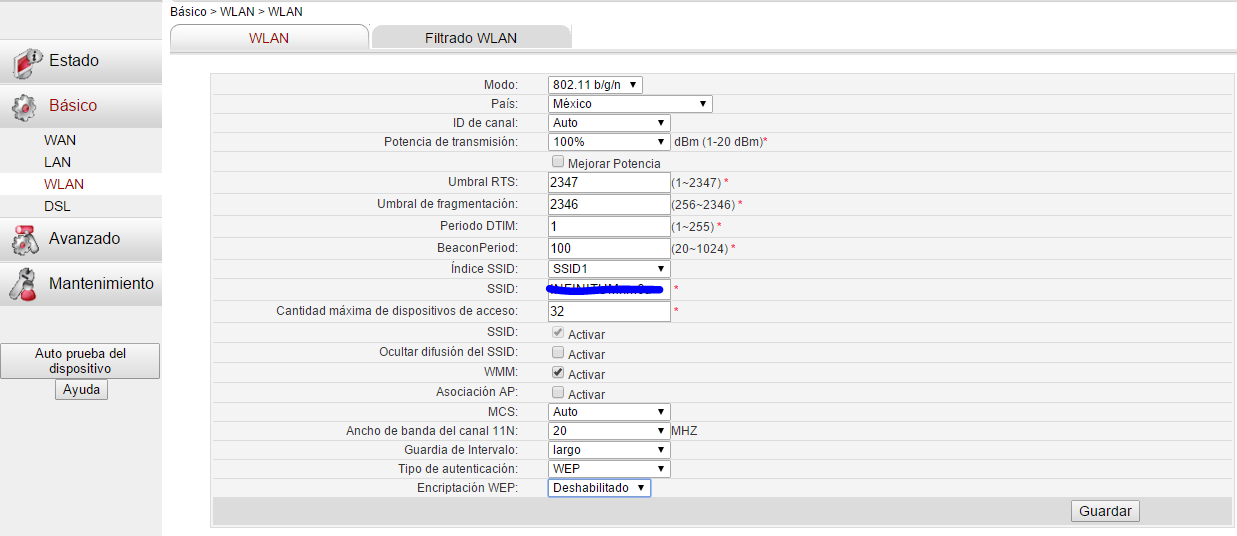Open the Tipo de autenticación dropdown

(x=609, y=468)
